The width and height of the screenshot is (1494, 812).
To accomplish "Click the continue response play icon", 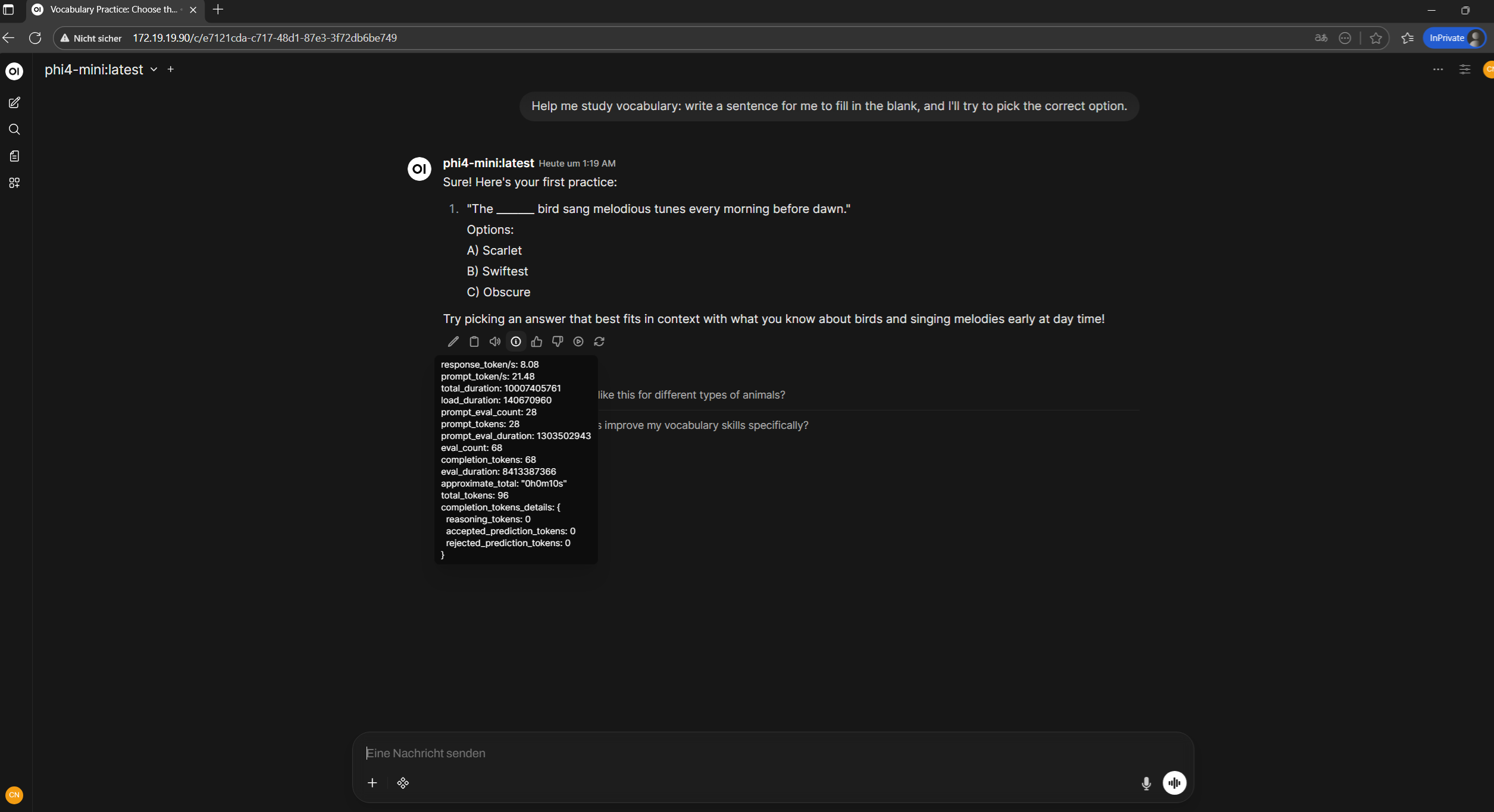I will point(578,341).
